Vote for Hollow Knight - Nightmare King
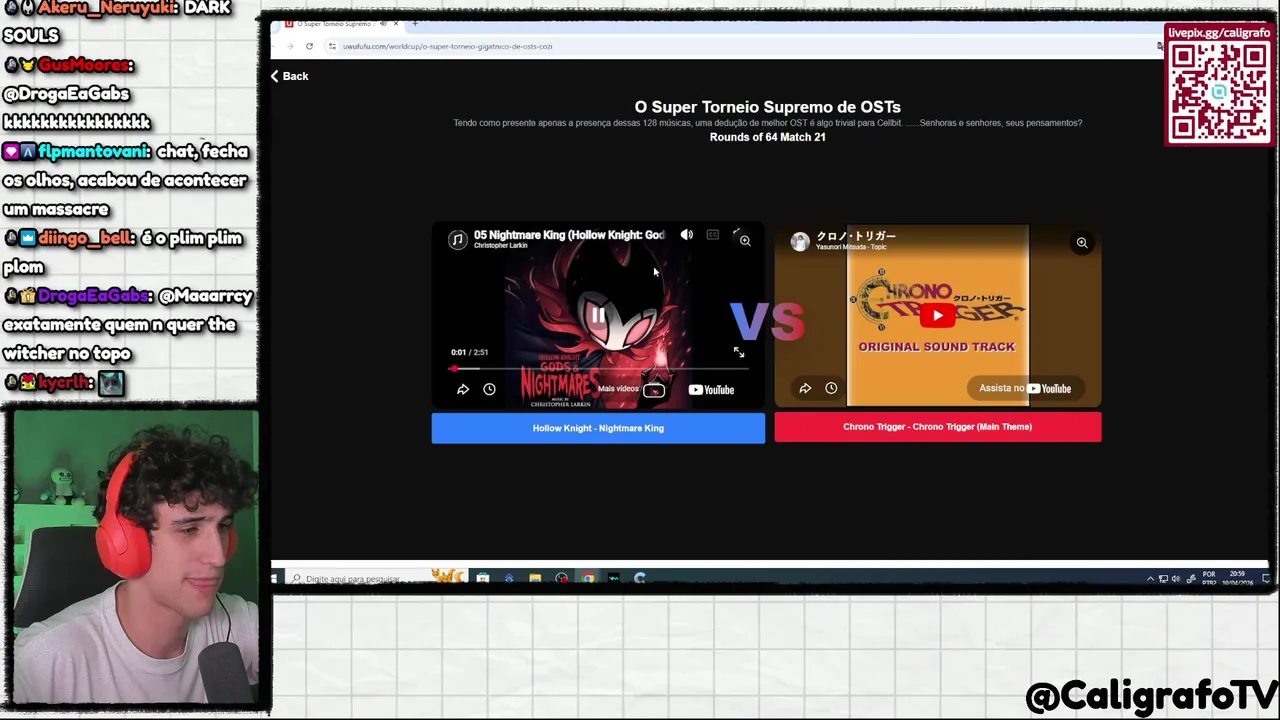 (598, 428)
